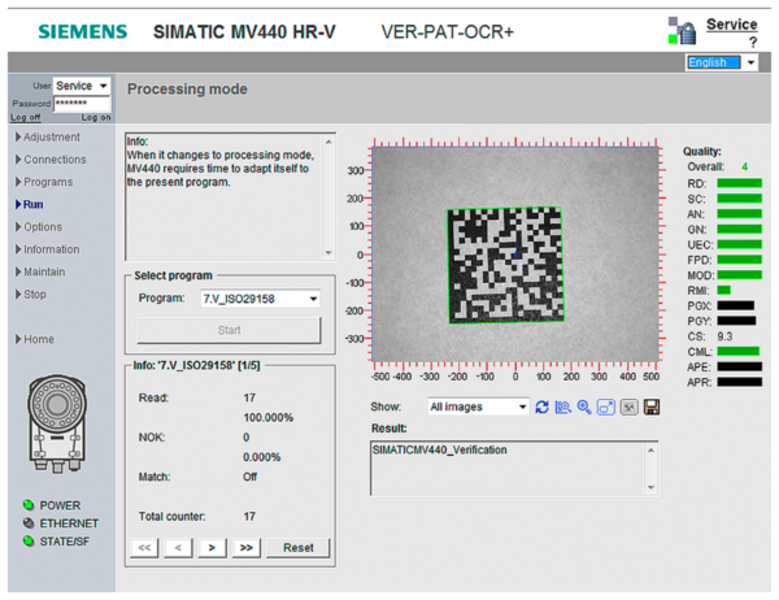Image resolution: width=779 pixels, height=600 pixels.
Task: Go to previous program with < button
Action: coord(178,547)
